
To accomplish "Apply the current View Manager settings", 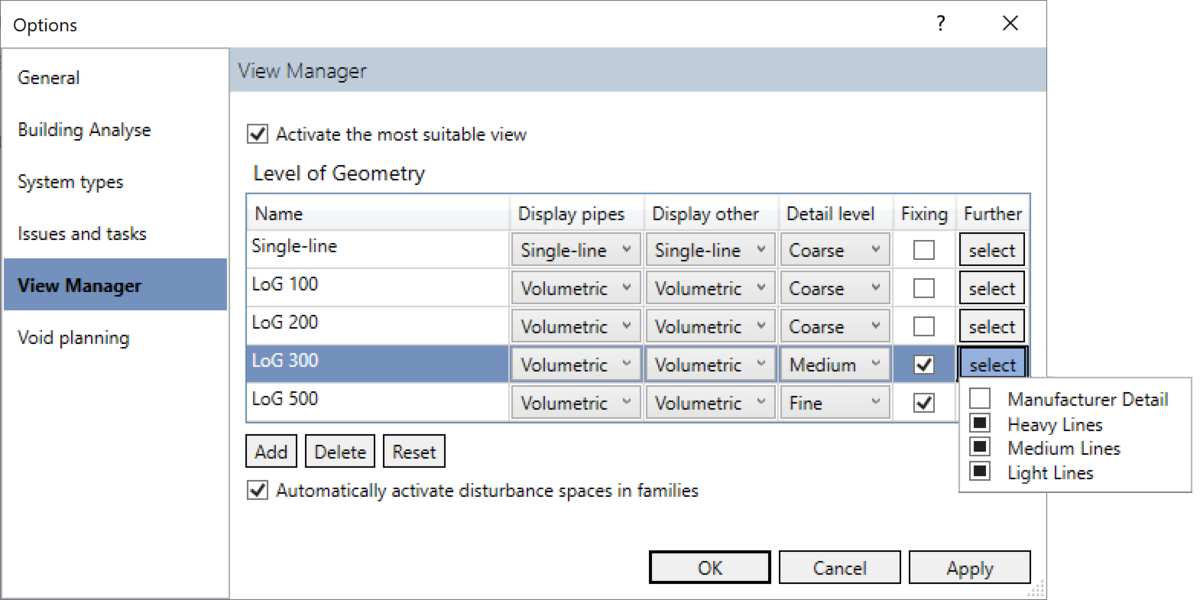I will pos(969,567).
